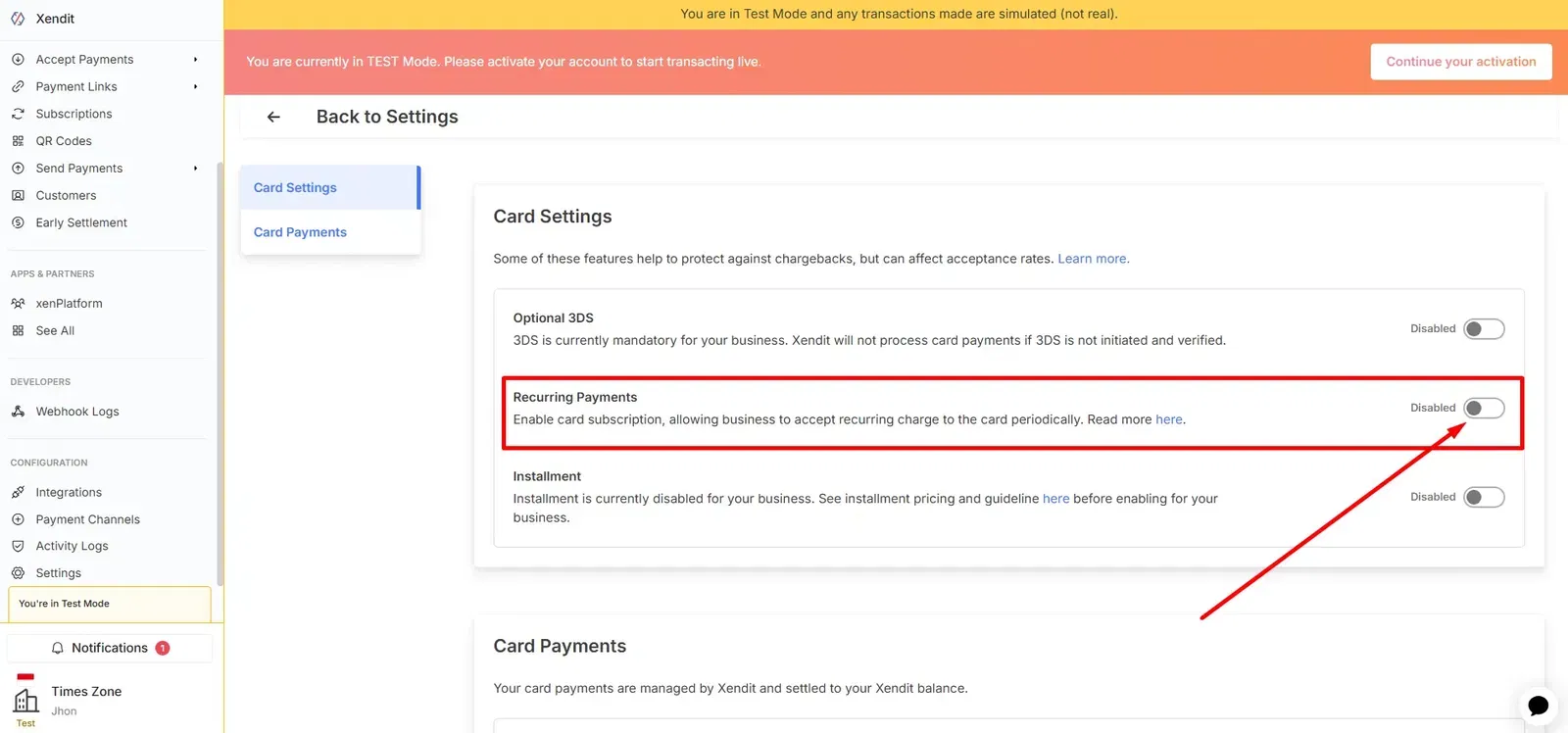
Task: Click the Activity Logs shield icon
Action: [x=18, y=546]
